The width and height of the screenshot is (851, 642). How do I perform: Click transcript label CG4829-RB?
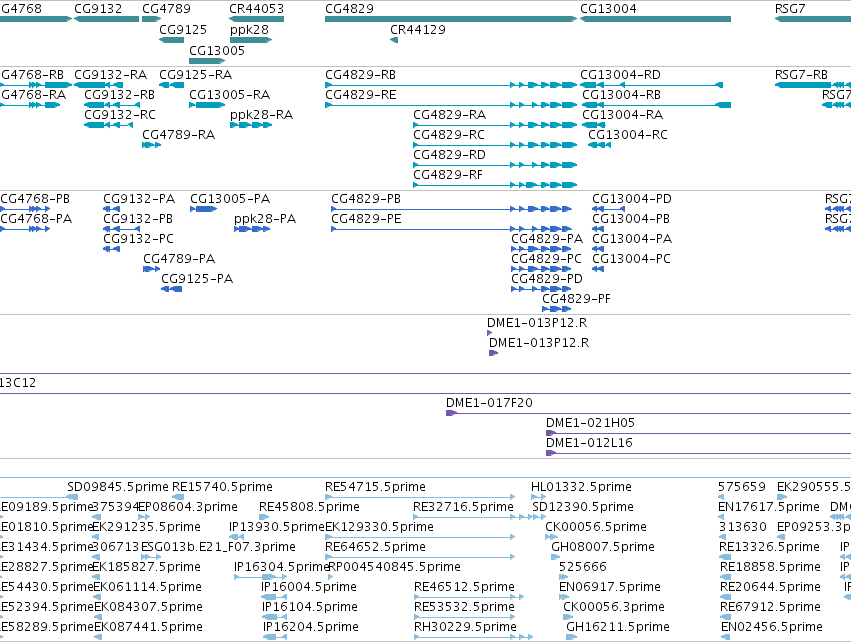point(360,74)
